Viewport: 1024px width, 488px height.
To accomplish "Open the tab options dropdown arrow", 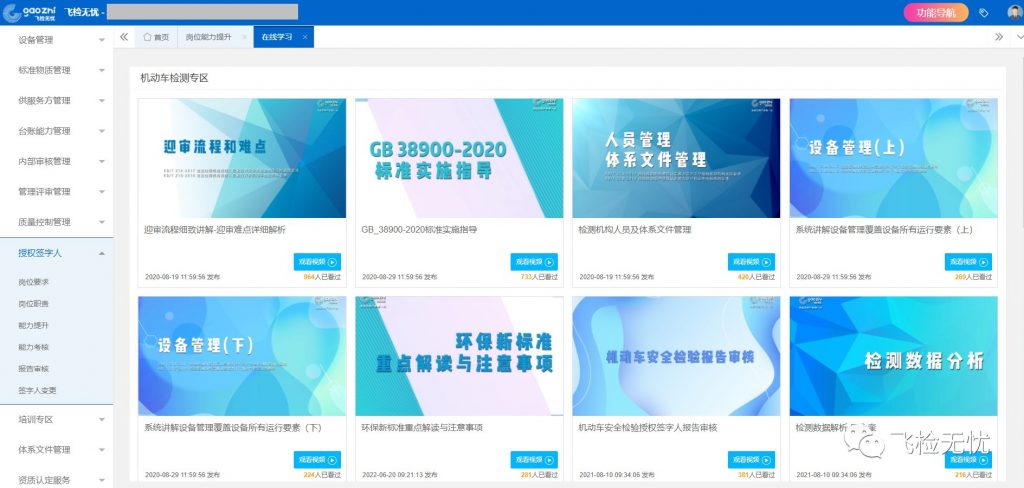I will [1014, 37].
